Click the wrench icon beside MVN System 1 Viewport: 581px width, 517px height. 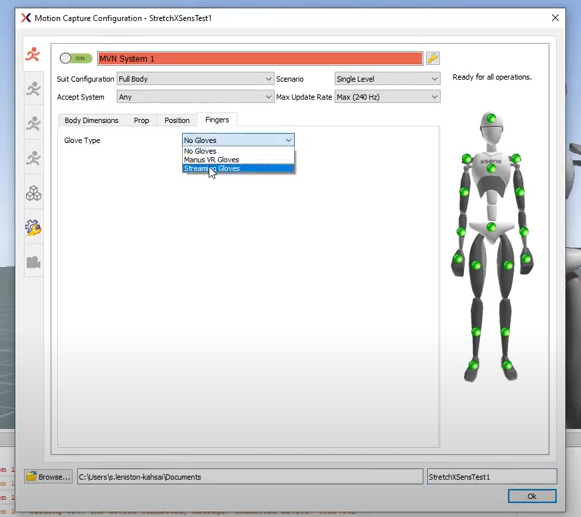433,58
